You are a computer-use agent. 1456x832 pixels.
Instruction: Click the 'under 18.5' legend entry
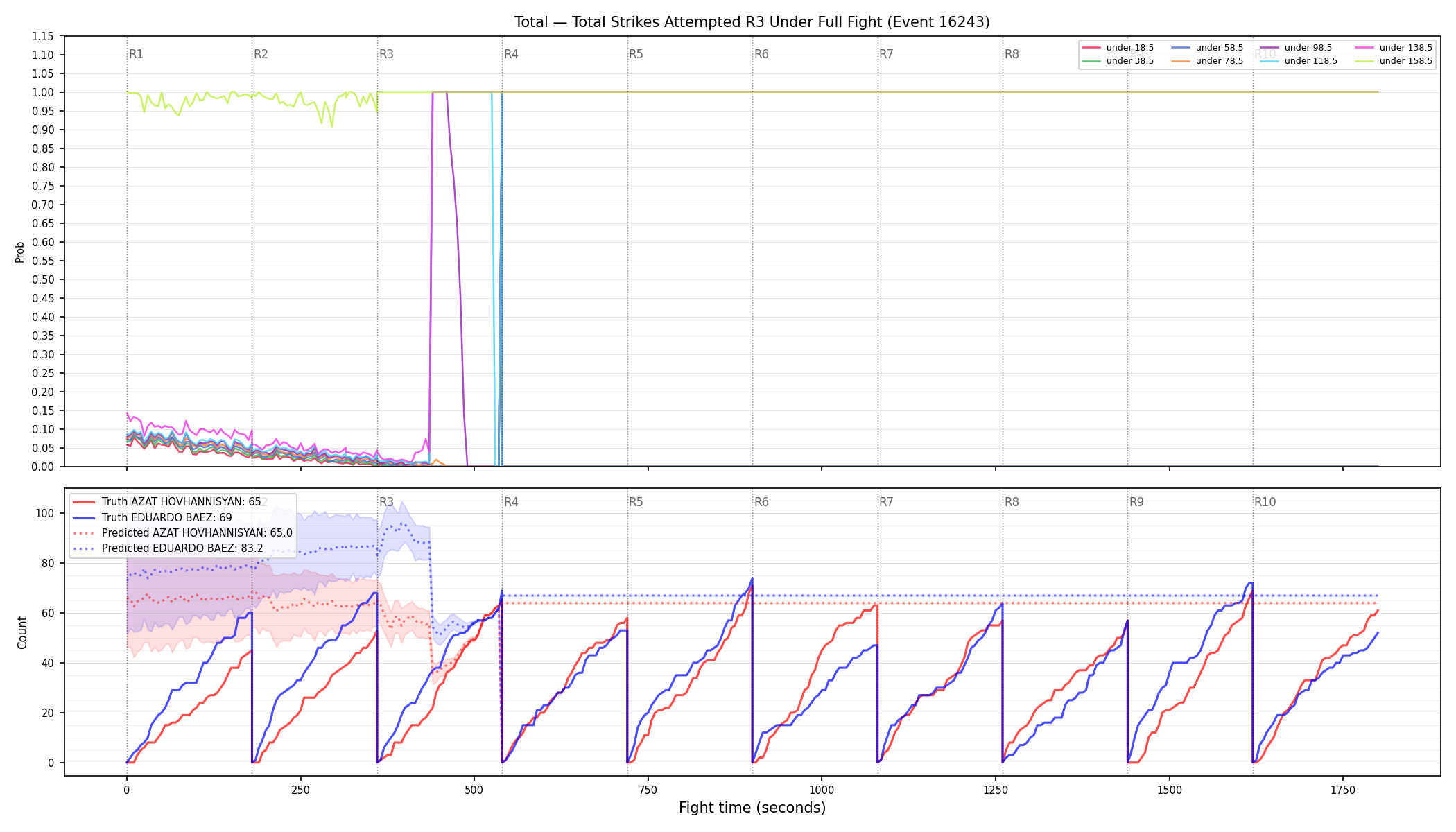click(1118, 48)
